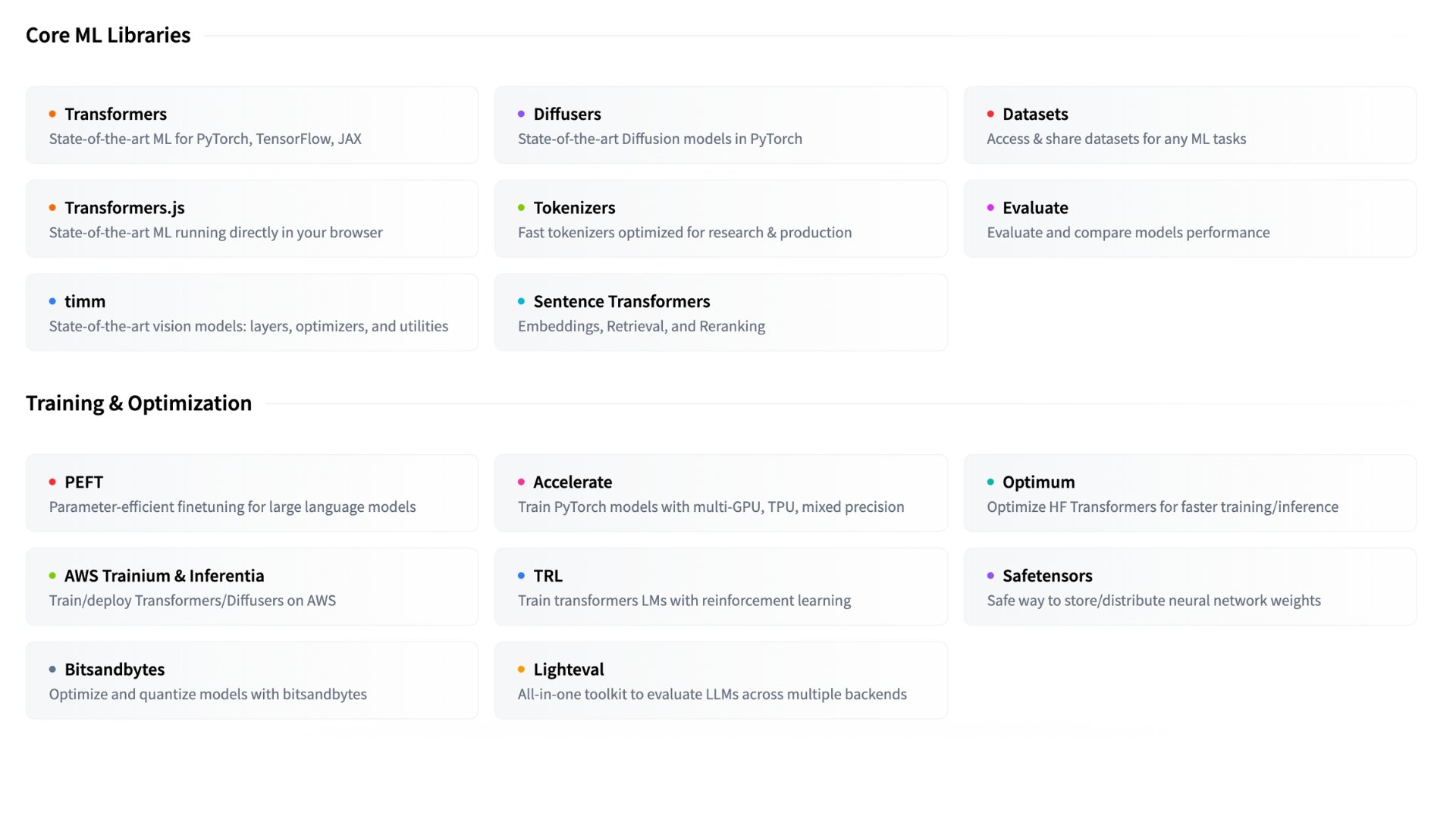Click the teal dot beside Optimum
The width and height of the screenshot is (1456, 819).
click(990, 482)
